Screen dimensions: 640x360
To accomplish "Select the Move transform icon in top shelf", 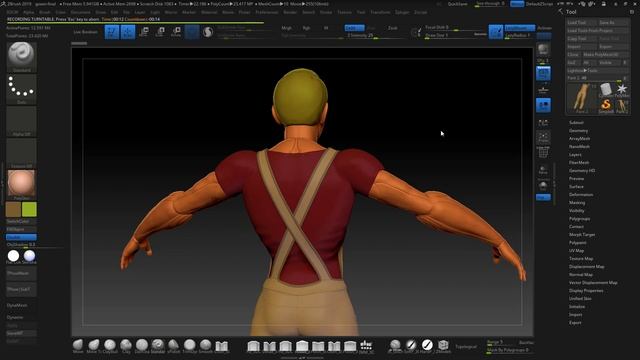I will coord(144,32).
